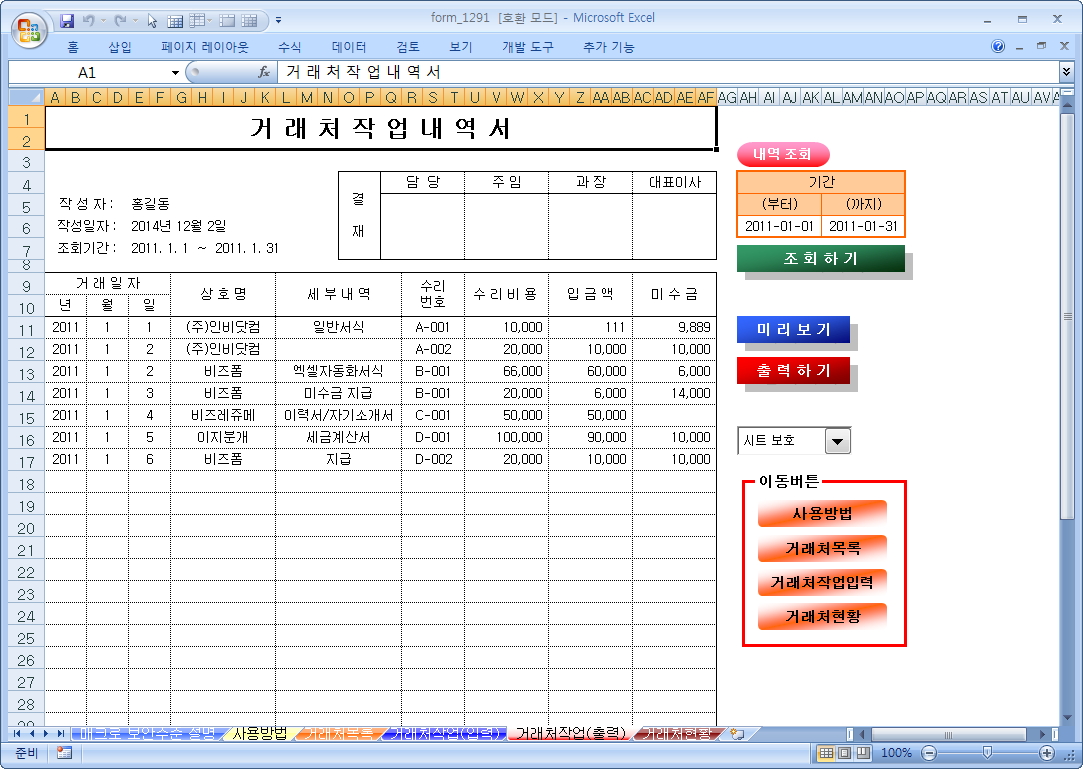Click the fx insert function icon
The width and height of the screenshot is (1083, 769).
coord(264,72)
